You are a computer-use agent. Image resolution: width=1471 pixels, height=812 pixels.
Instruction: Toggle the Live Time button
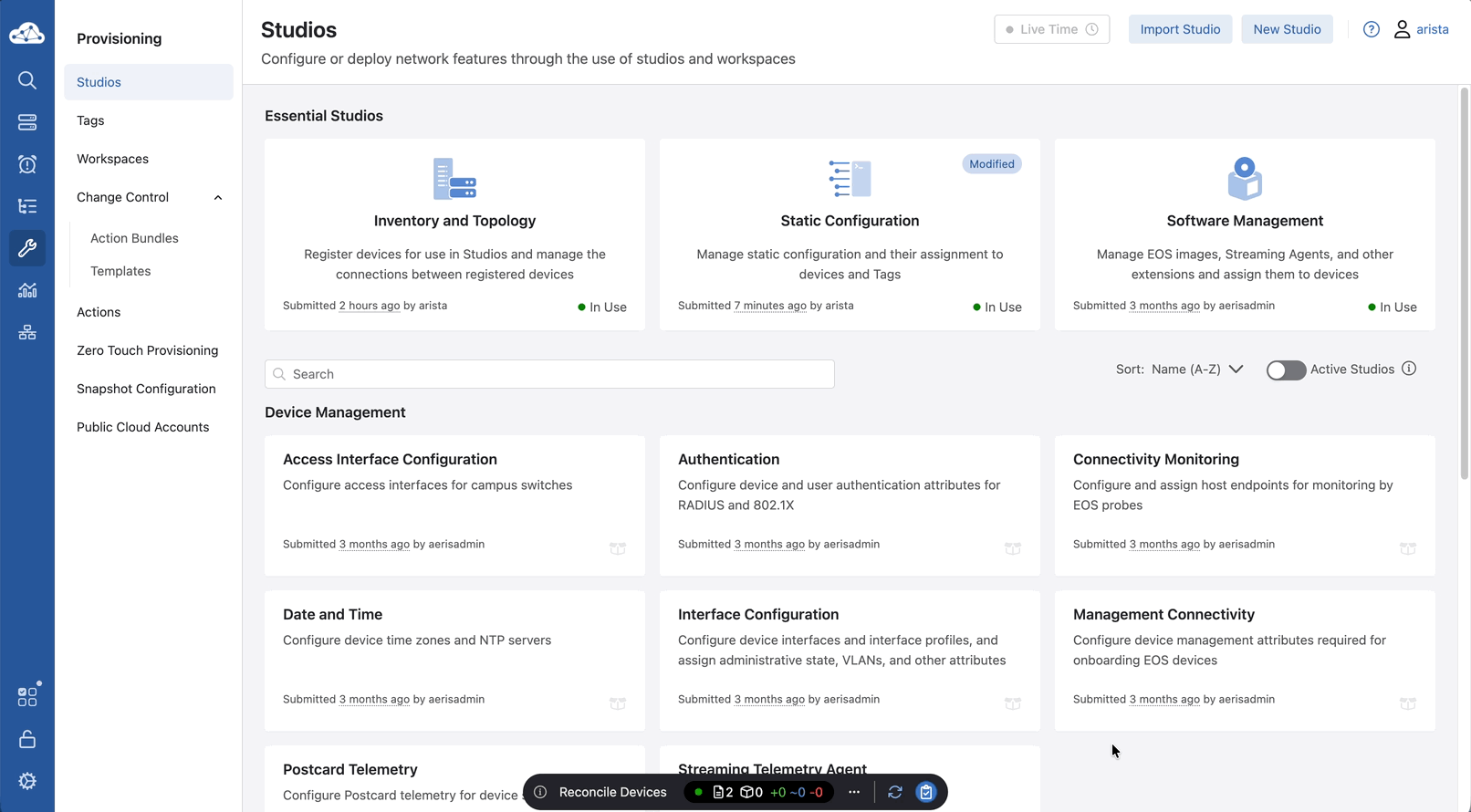[1051, 29]
